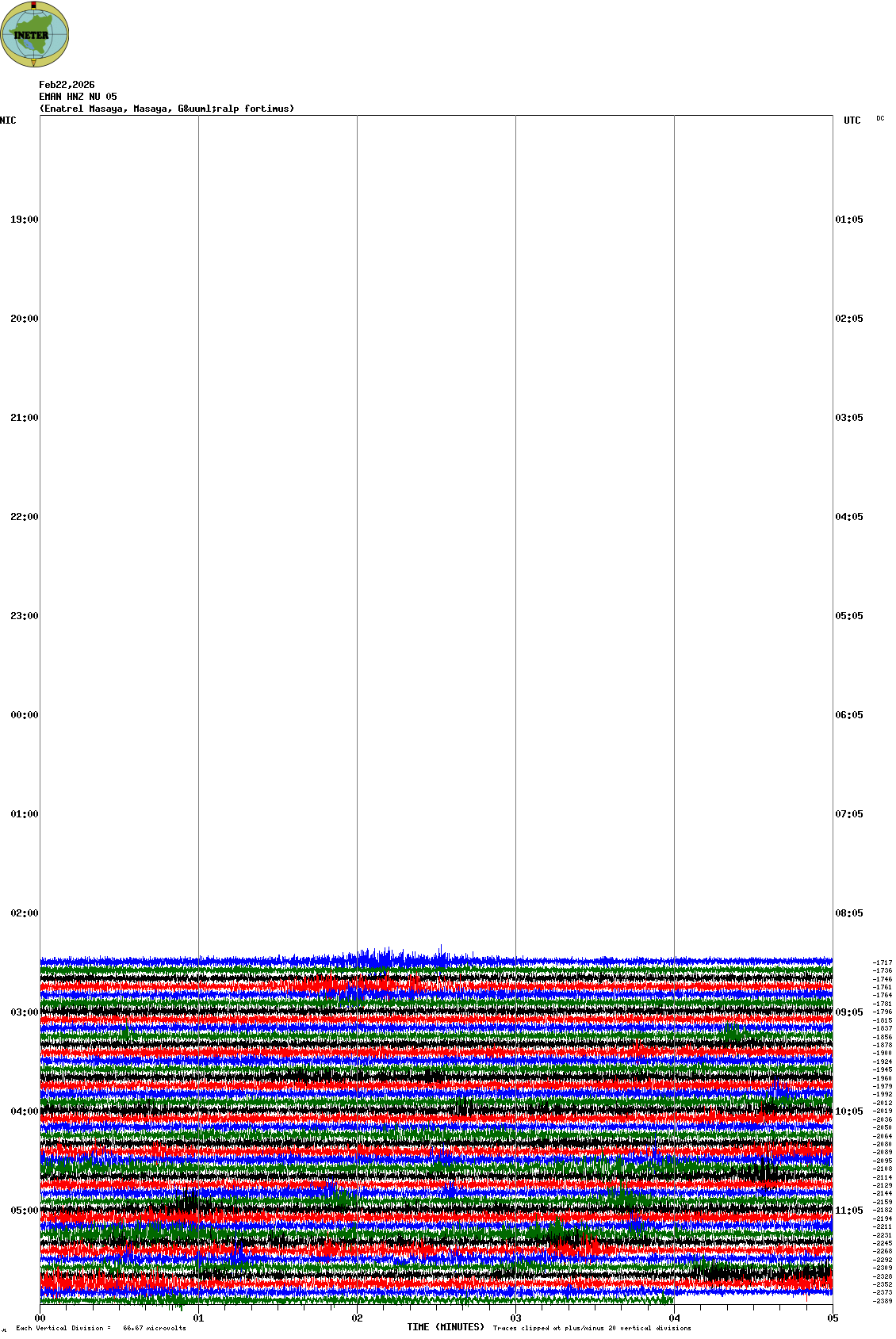896x1339 pixels.
Task: Select the 19:00 NIC time label
Action: [x=24, y=220]
